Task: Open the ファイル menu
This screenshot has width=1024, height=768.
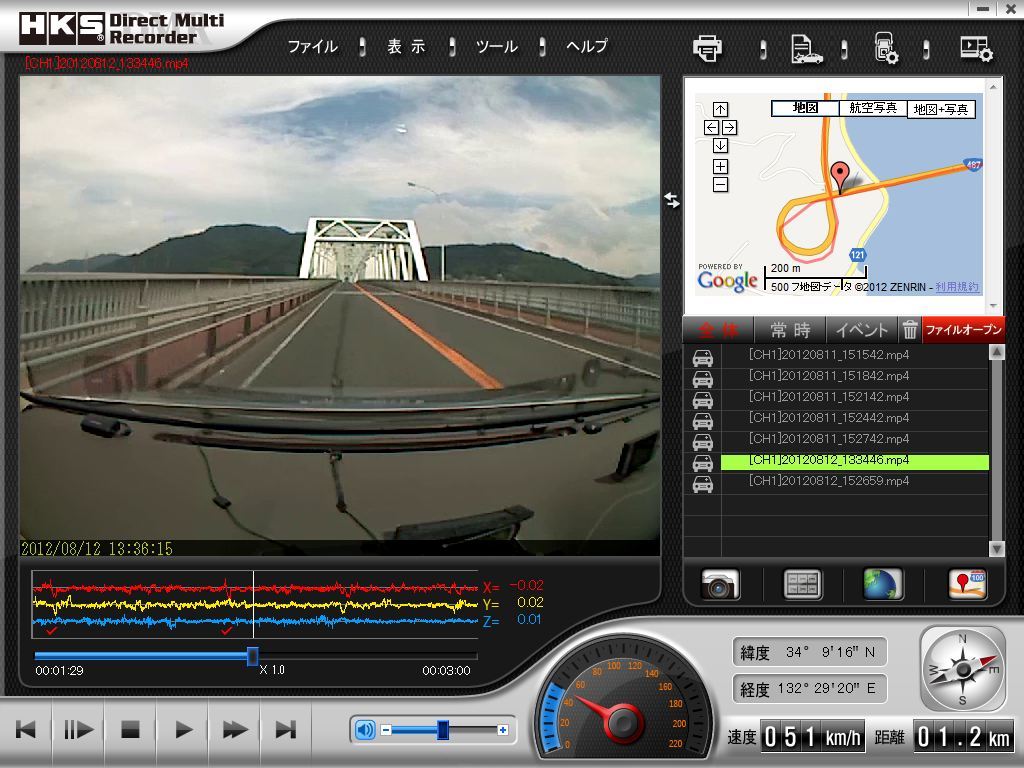Action: pos(313,47)
